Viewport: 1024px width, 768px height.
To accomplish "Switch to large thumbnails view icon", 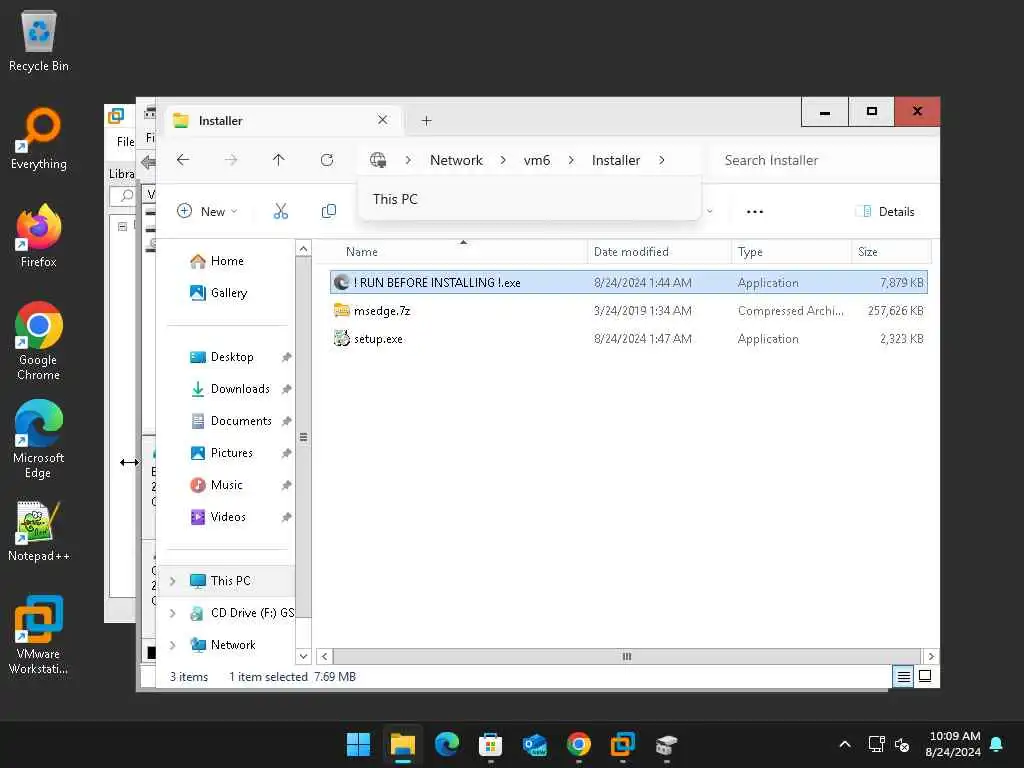I will click(925, 677).
